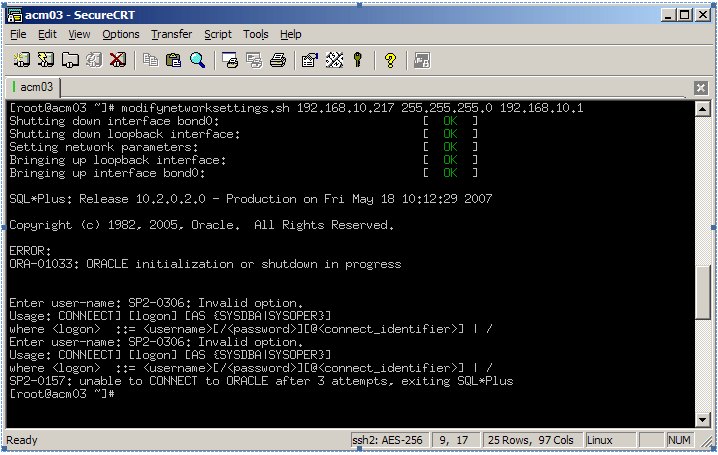Click the SP2-0157 unable to CONNECT line
The height and width of the screenshot is (455, 718).
[x=261, y=381]
